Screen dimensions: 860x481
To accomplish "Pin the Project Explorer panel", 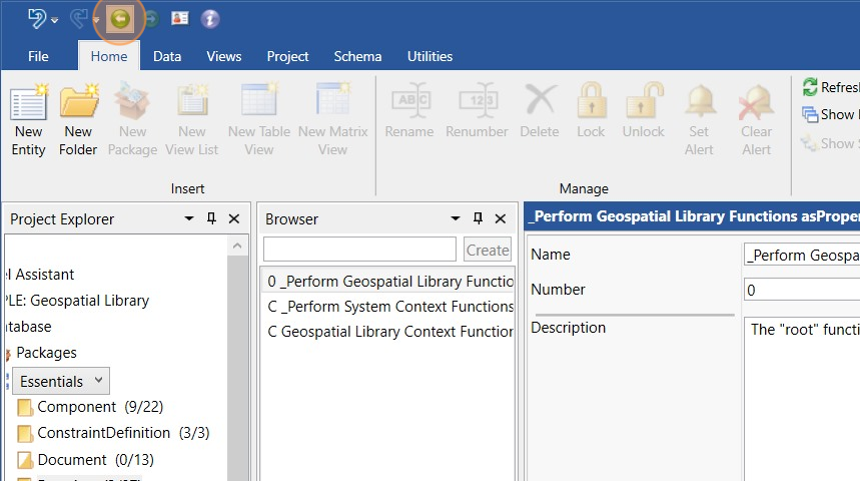I will [211, 219].
